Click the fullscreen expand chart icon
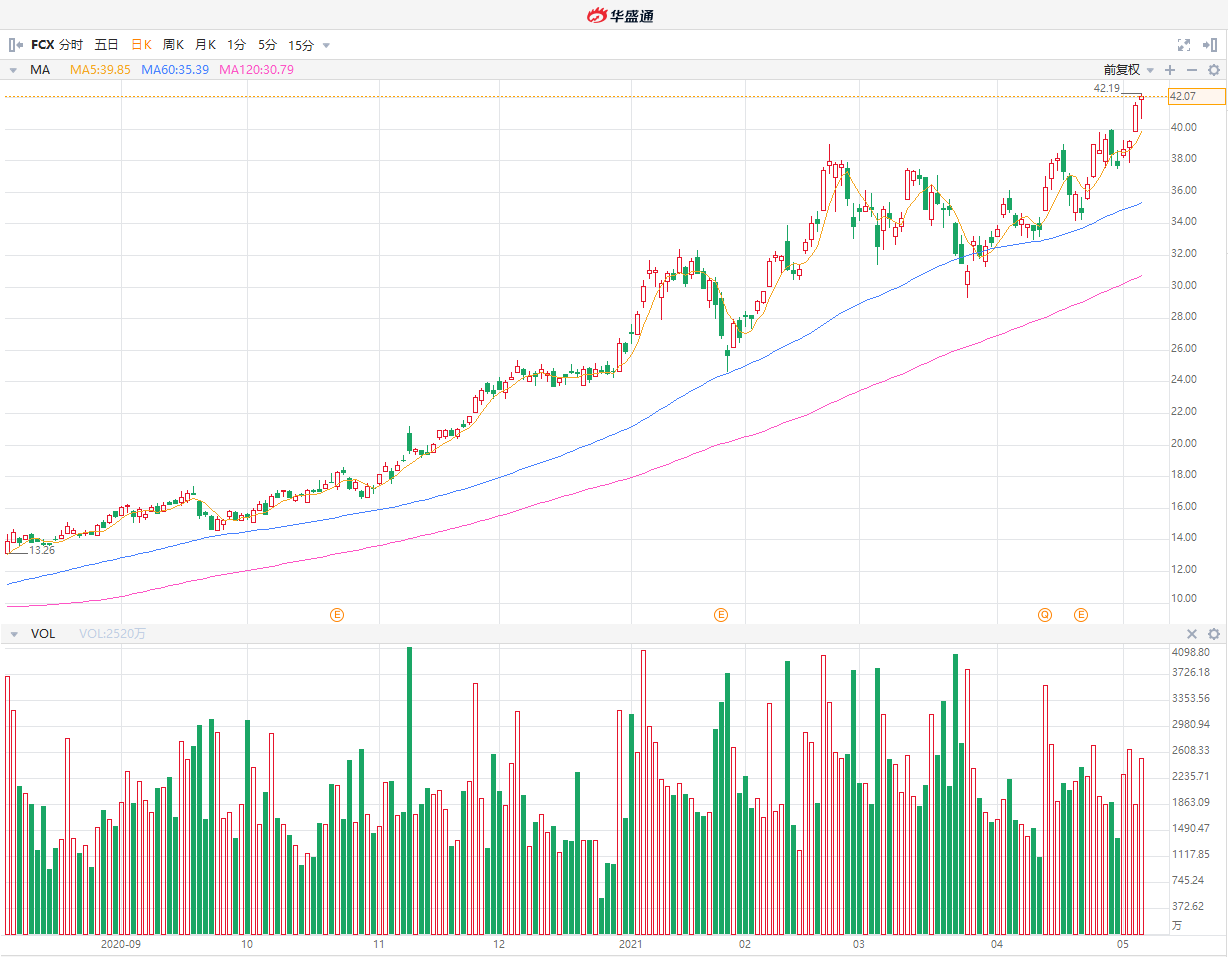This screenshot has height=957, width=1228. [1184, 45]
